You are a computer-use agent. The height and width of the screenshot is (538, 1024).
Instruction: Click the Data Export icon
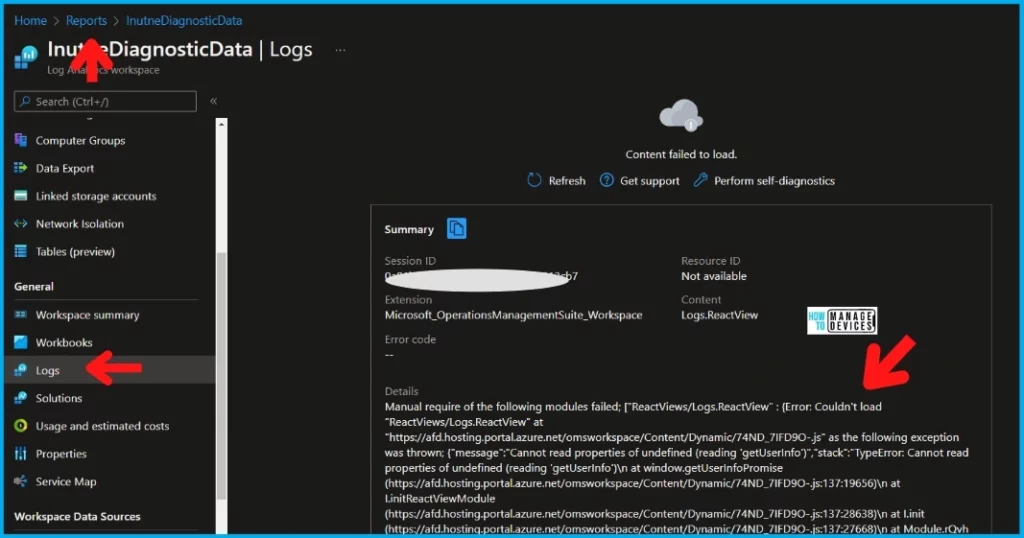(x=21, y=168)
